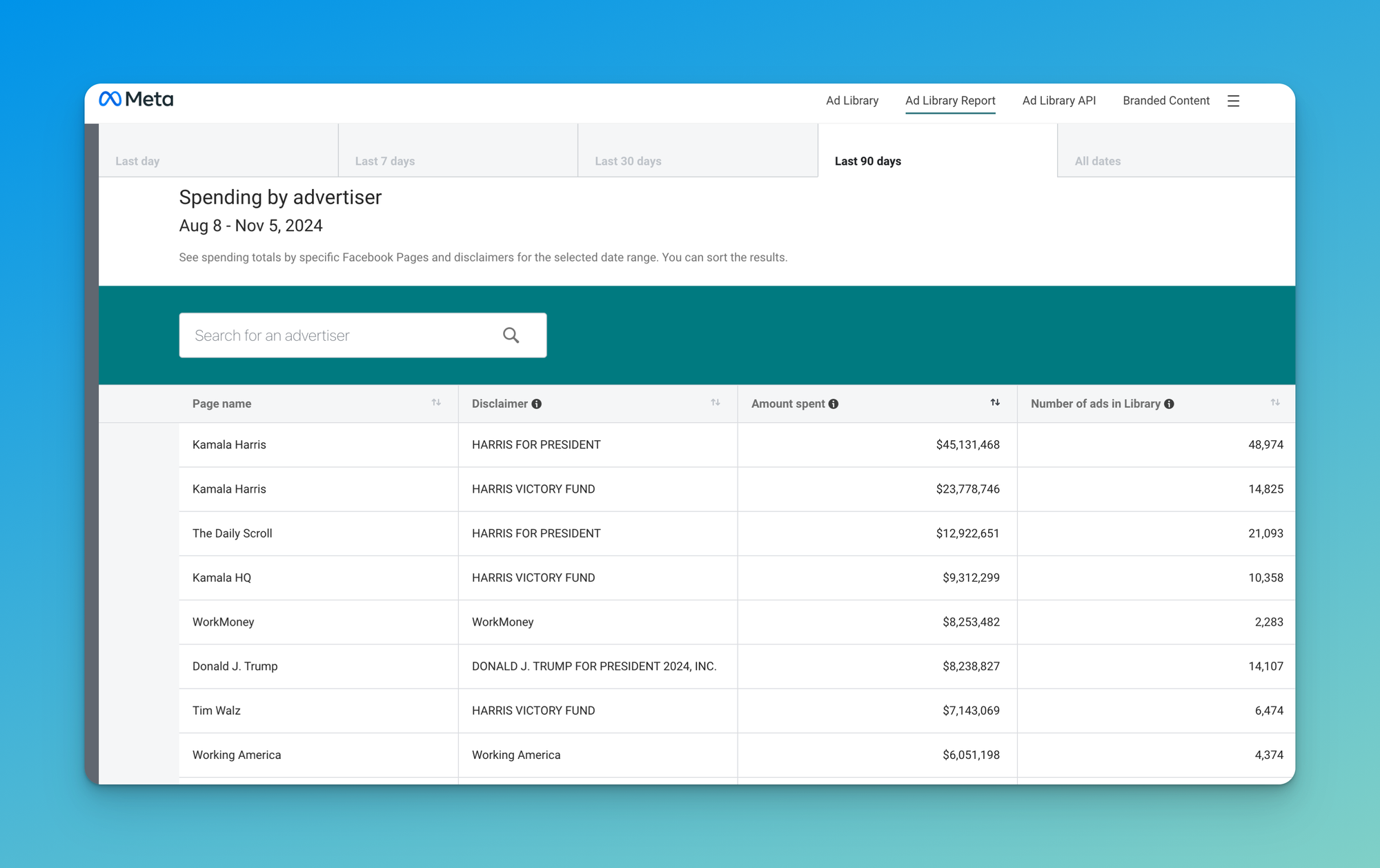Screen dimensions: 1380x868
Task: Focus the Search for an advertiser field
Action: pos(338,335)
